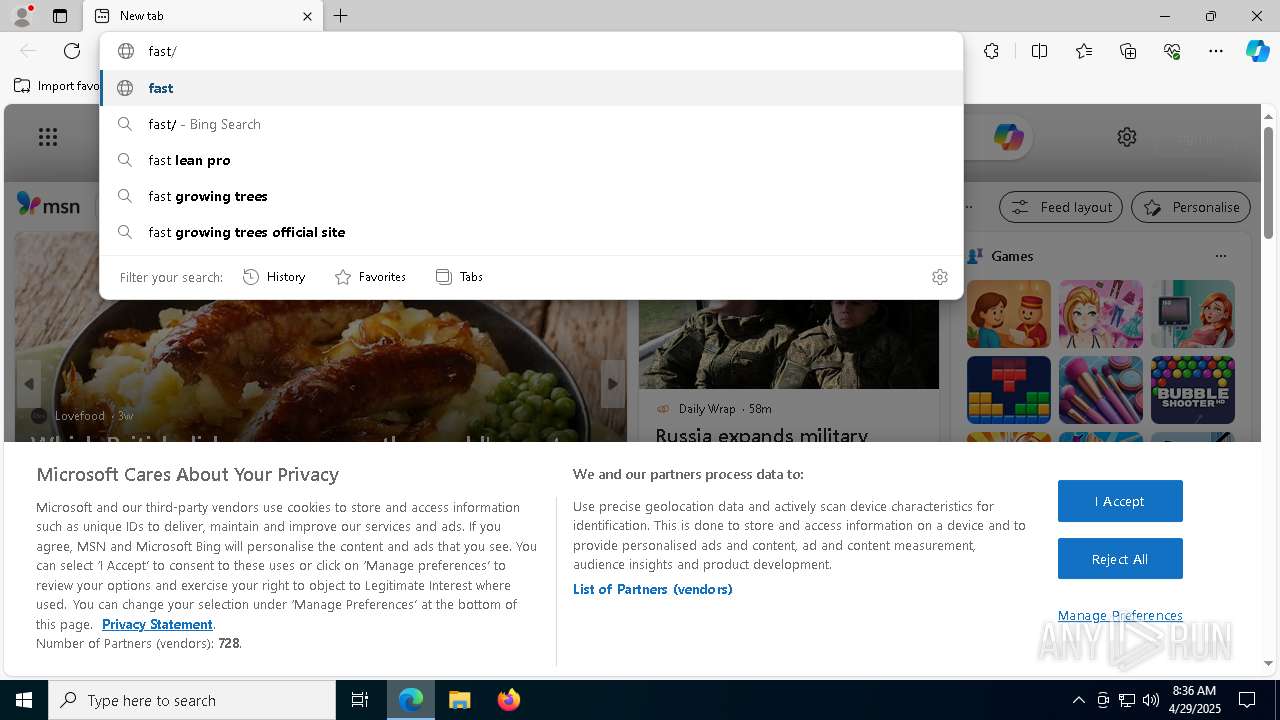
Task: Open Games card more options
Action: click(1220, 256)
